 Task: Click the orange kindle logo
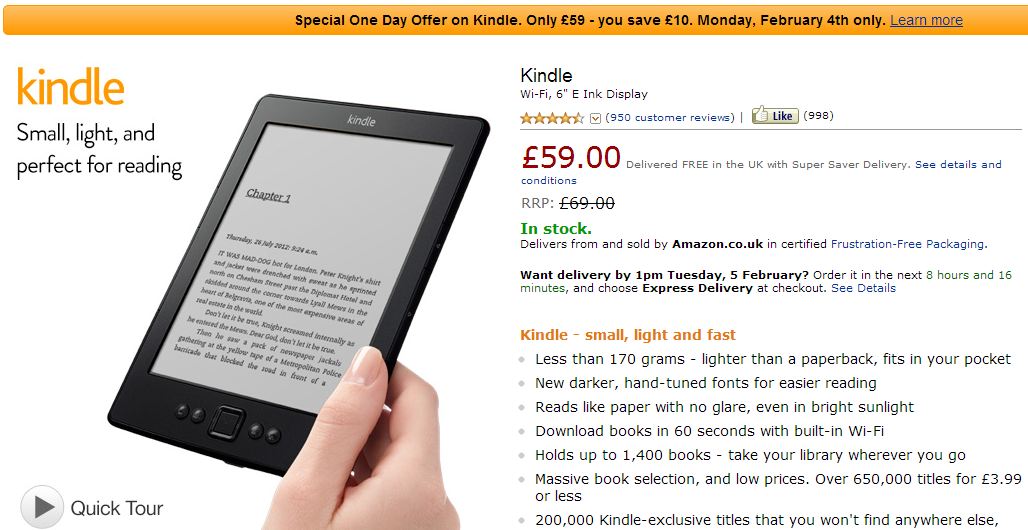tap(70, 87)
